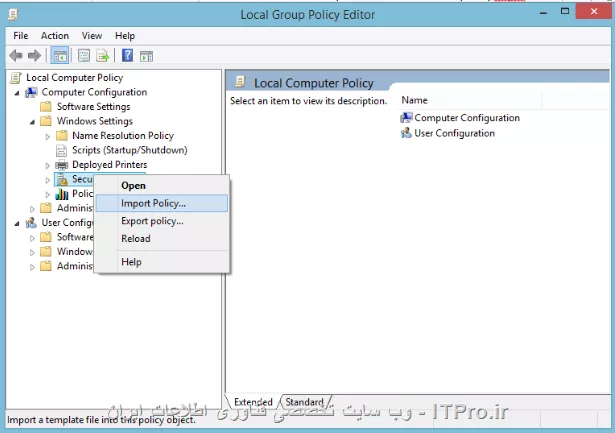The width and height of the screenshot is (615, 433).
Task: Expand Administrative Templates under Computer Configuration
Action: click(x=32, y=209)
